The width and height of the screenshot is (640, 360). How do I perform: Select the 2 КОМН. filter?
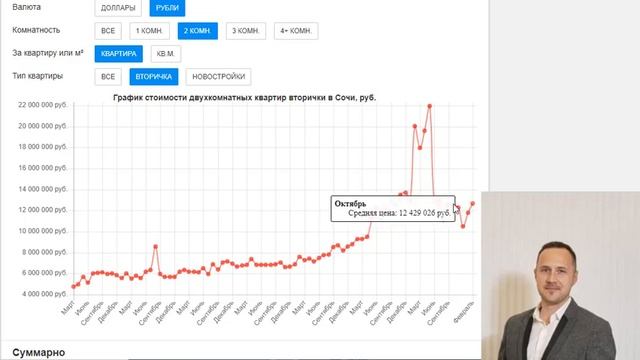coord(198,31)
